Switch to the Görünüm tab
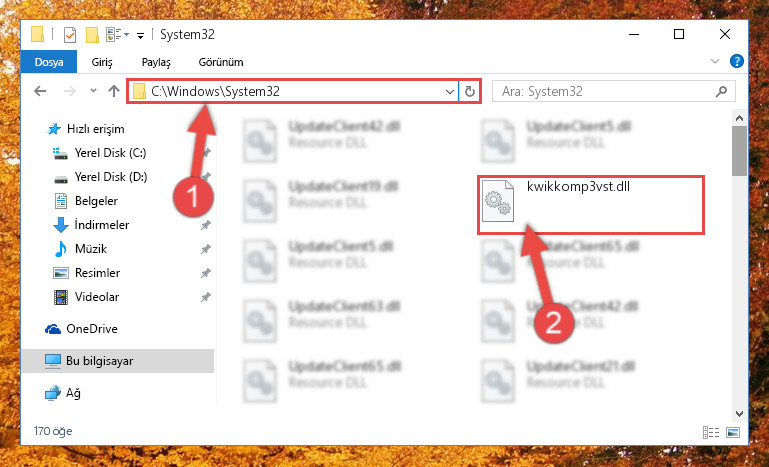The height and width of the screenshot is (467, 769). [221, 62]
